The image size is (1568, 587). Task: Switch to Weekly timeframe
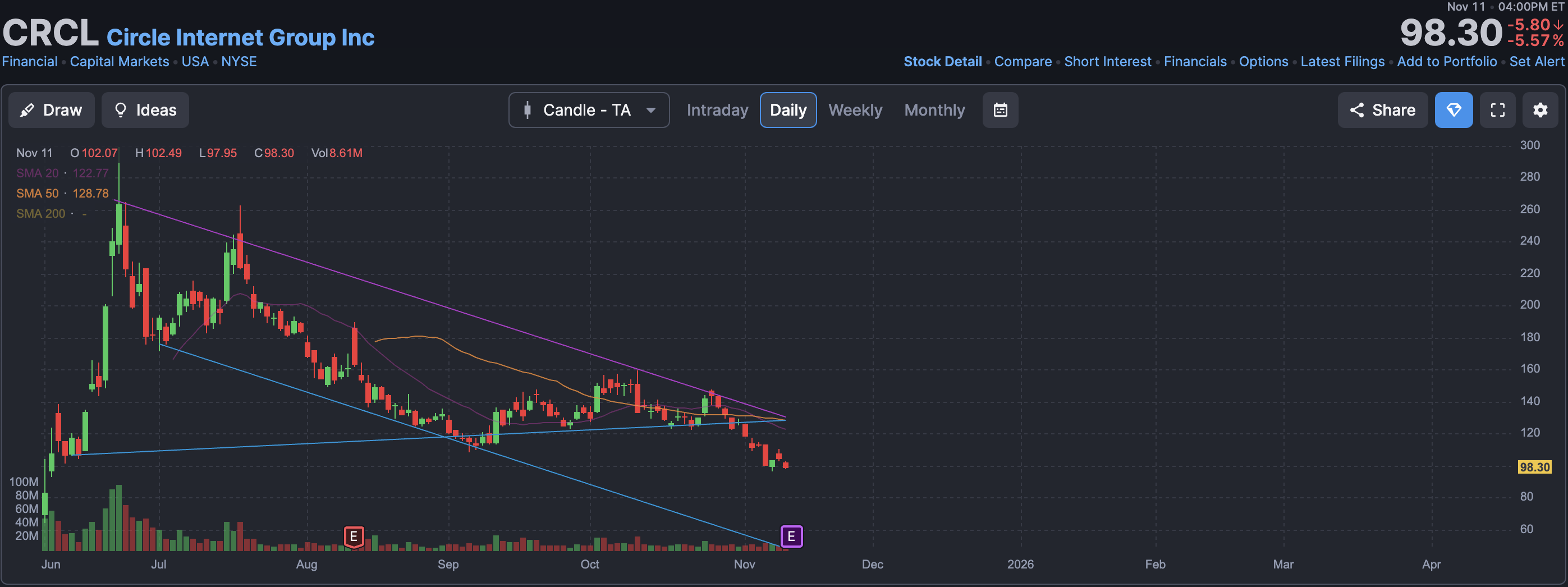pyautogui.click(x=855, y=110)
